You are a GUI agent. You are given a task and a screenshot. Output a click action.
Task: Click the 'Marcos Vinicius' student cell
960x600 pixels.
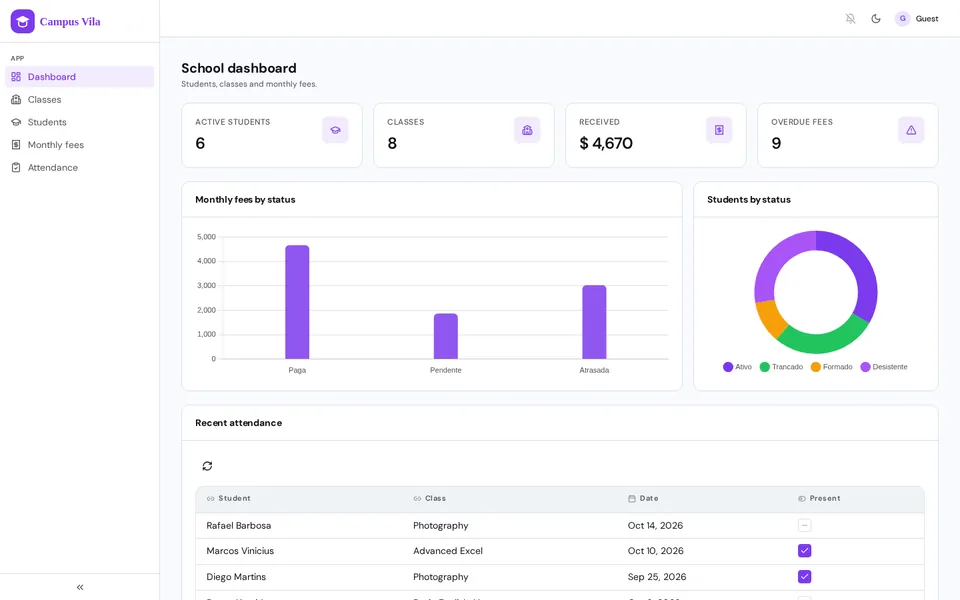[x=240, y=550]
